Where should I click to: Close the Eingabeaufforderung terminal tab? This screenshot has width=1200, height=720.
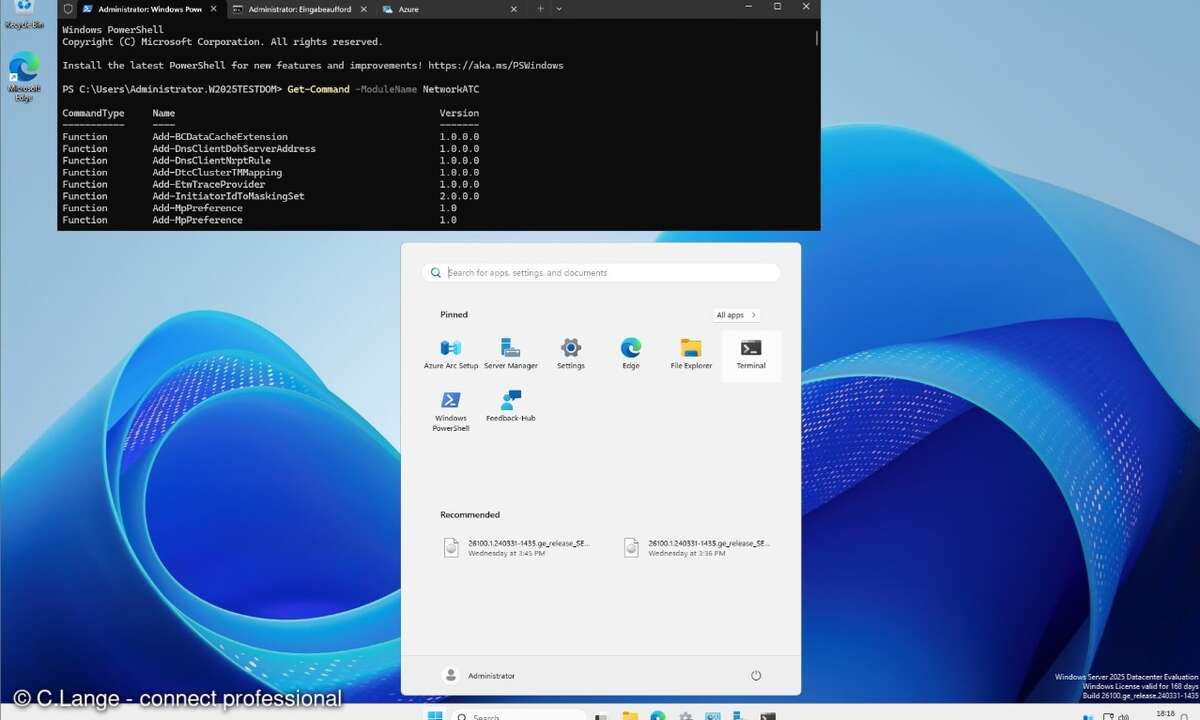click(x=363, y=9)
